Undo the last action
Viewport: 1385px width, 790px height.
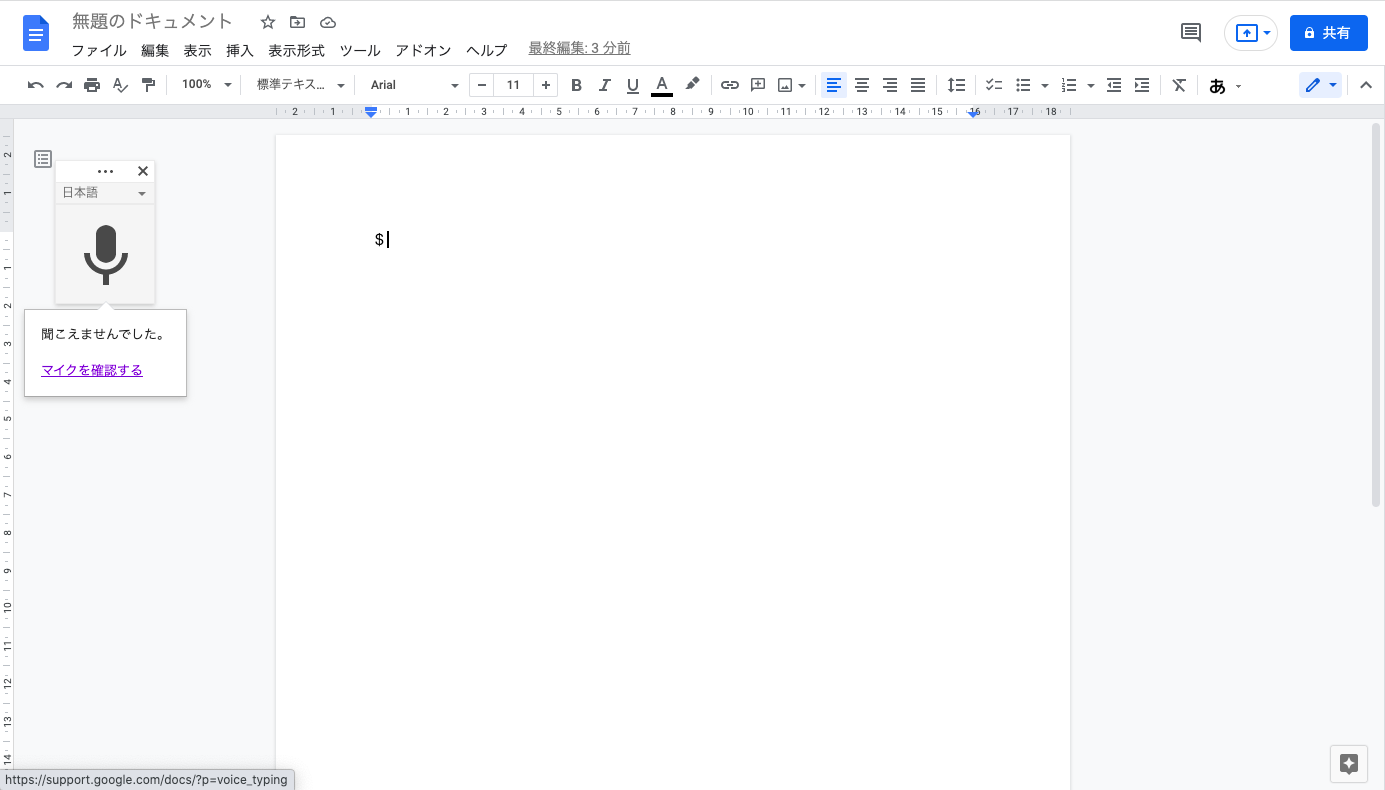pos(36,85)
